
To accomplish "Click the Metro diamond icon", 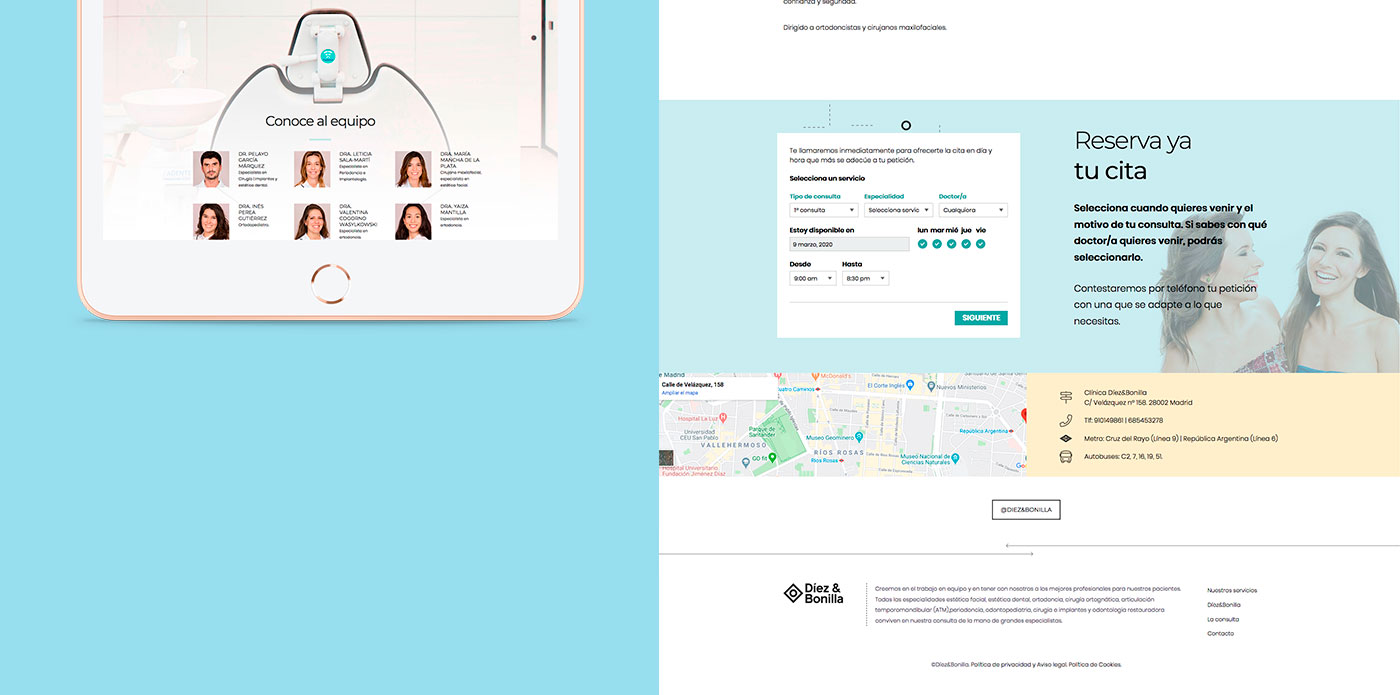I will [1066, 438].
